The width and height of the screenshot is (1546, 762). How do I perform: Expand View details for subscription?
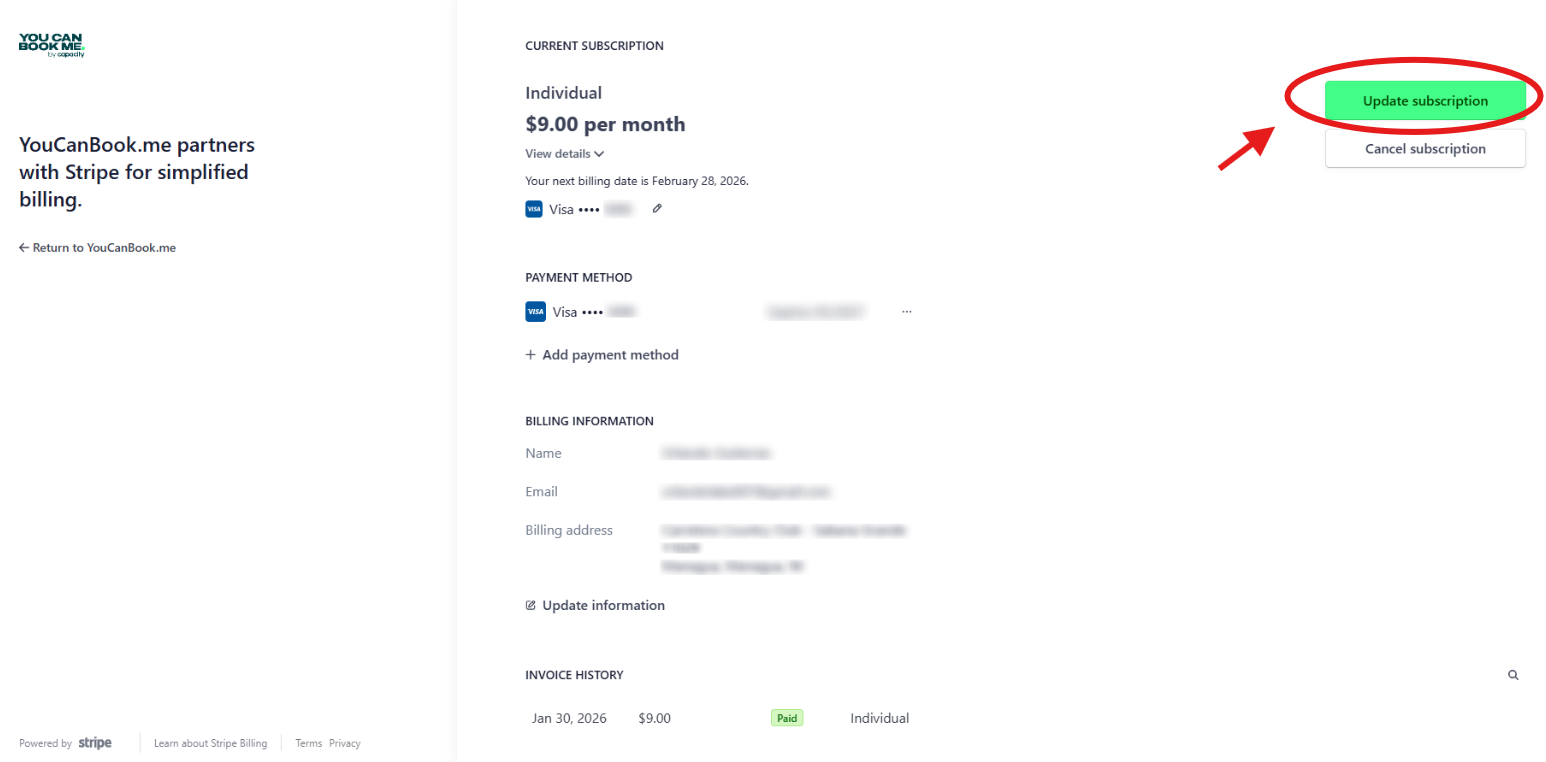click(565, 154)
